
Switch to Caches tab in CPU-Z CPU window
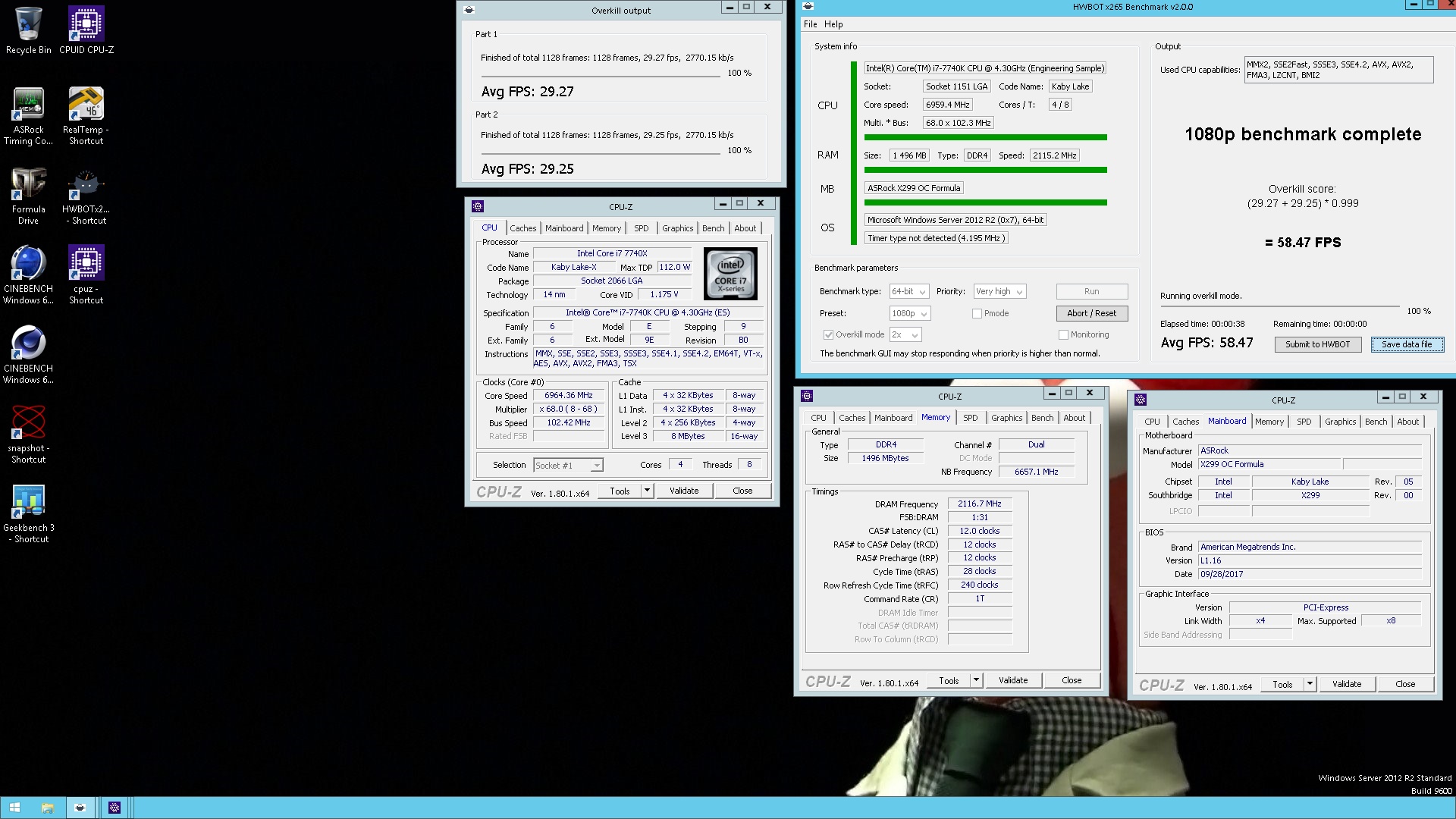coord(522,228)
